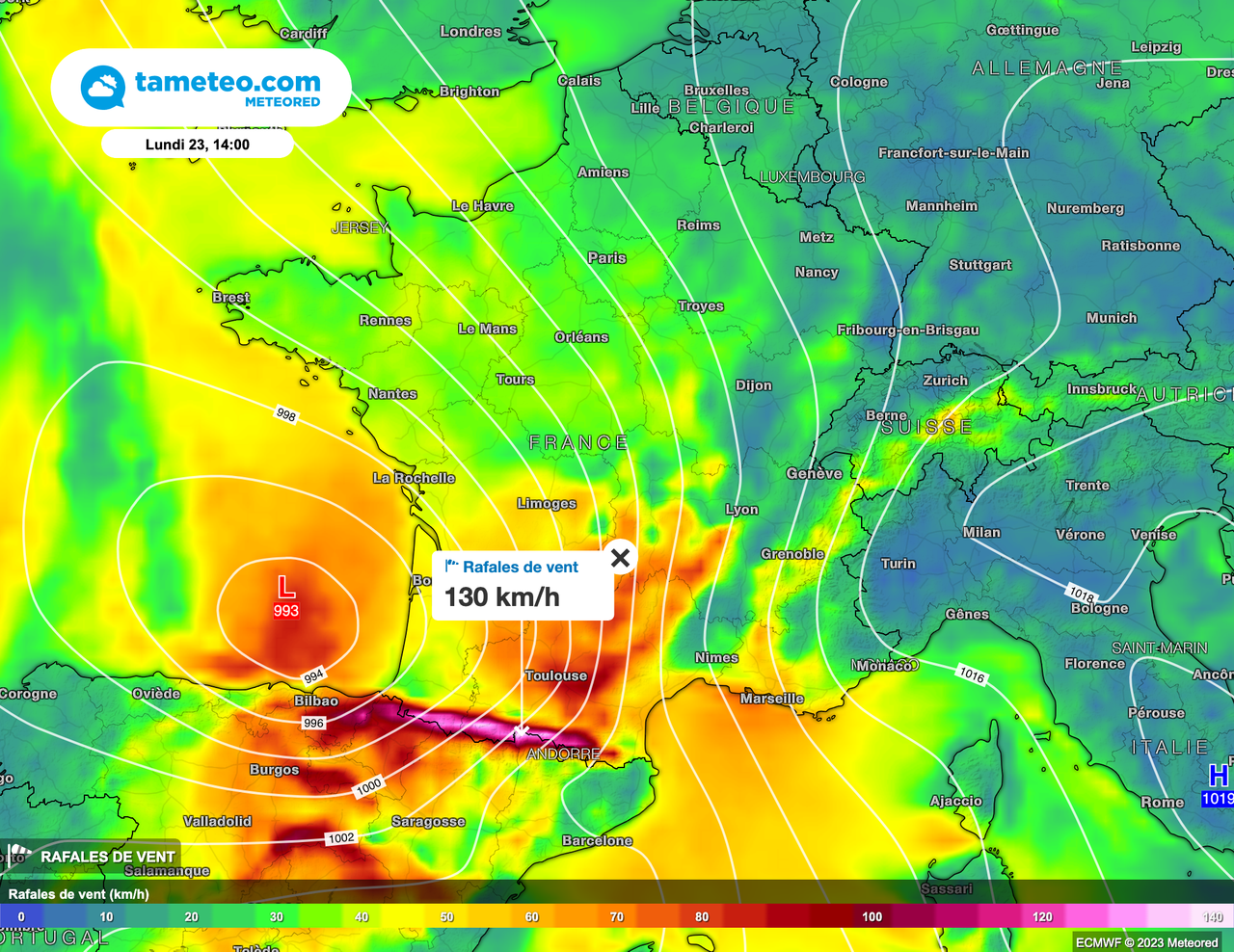Click the tameteo.com cloud logo icon
Viewport: 1234px width, 952px height.
[x=103, y=88]
